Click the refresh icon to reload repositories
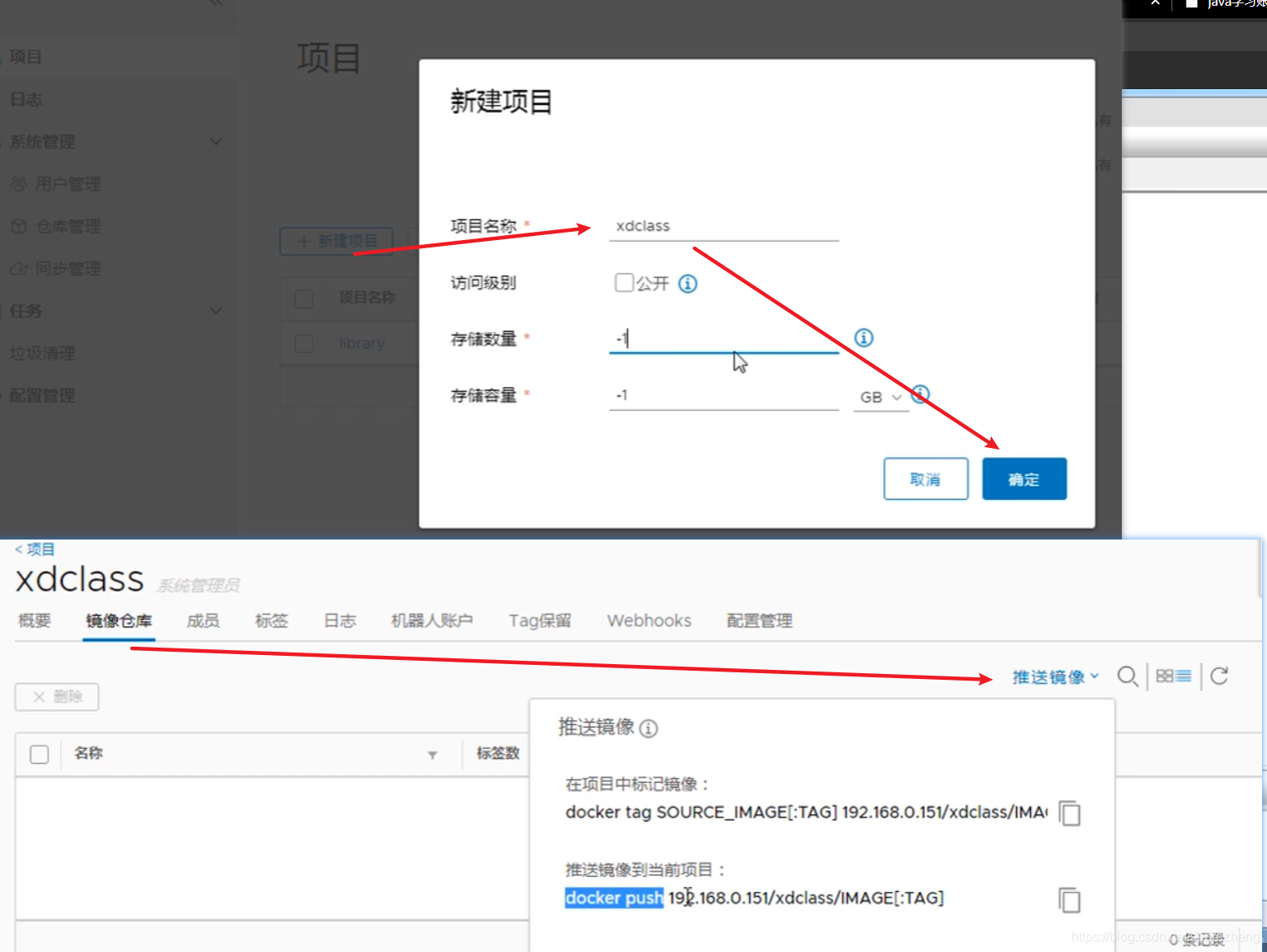This screenshot has height=952, width=1267. [1219, 676]
